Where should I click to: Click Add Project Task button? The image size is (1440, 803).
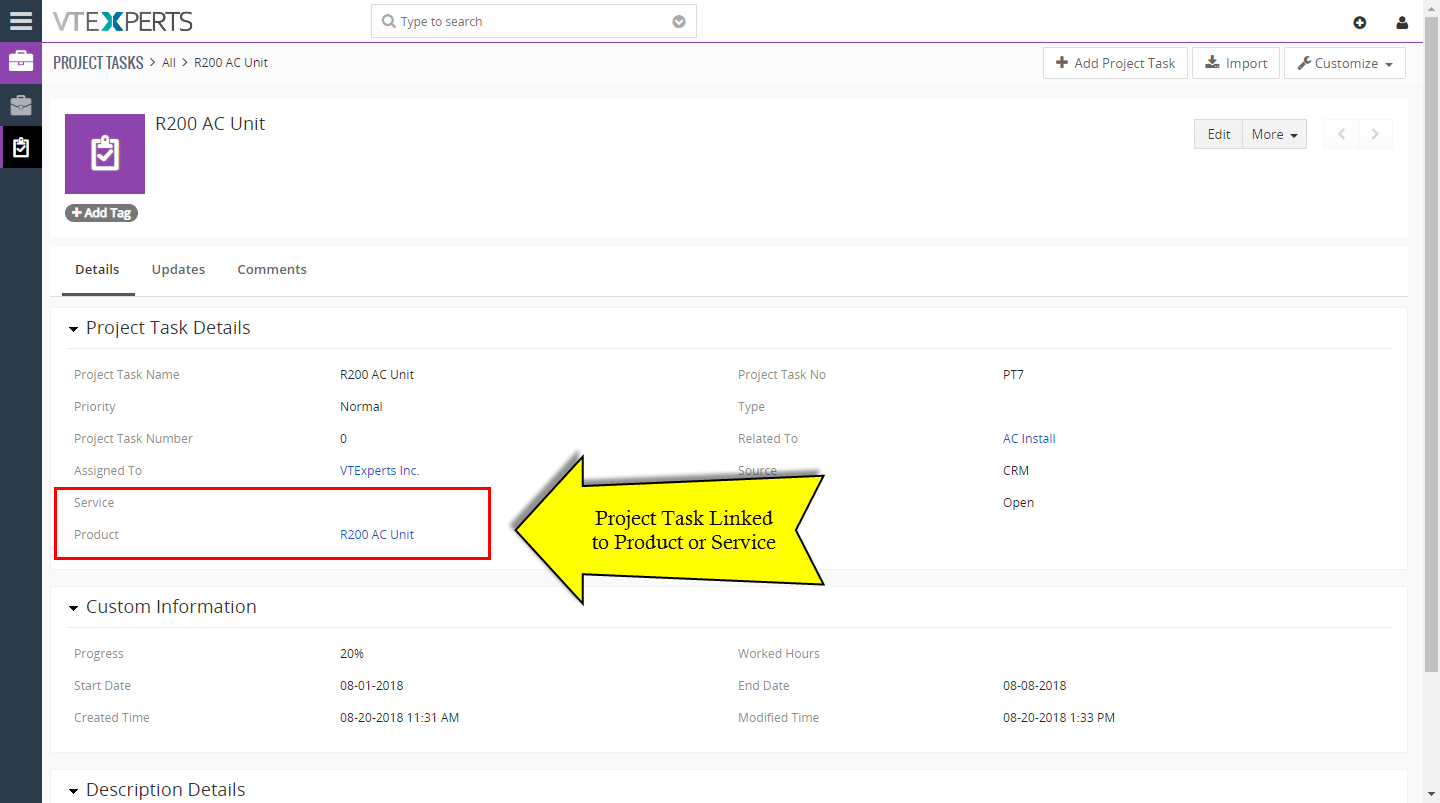tap(1115, 63)
